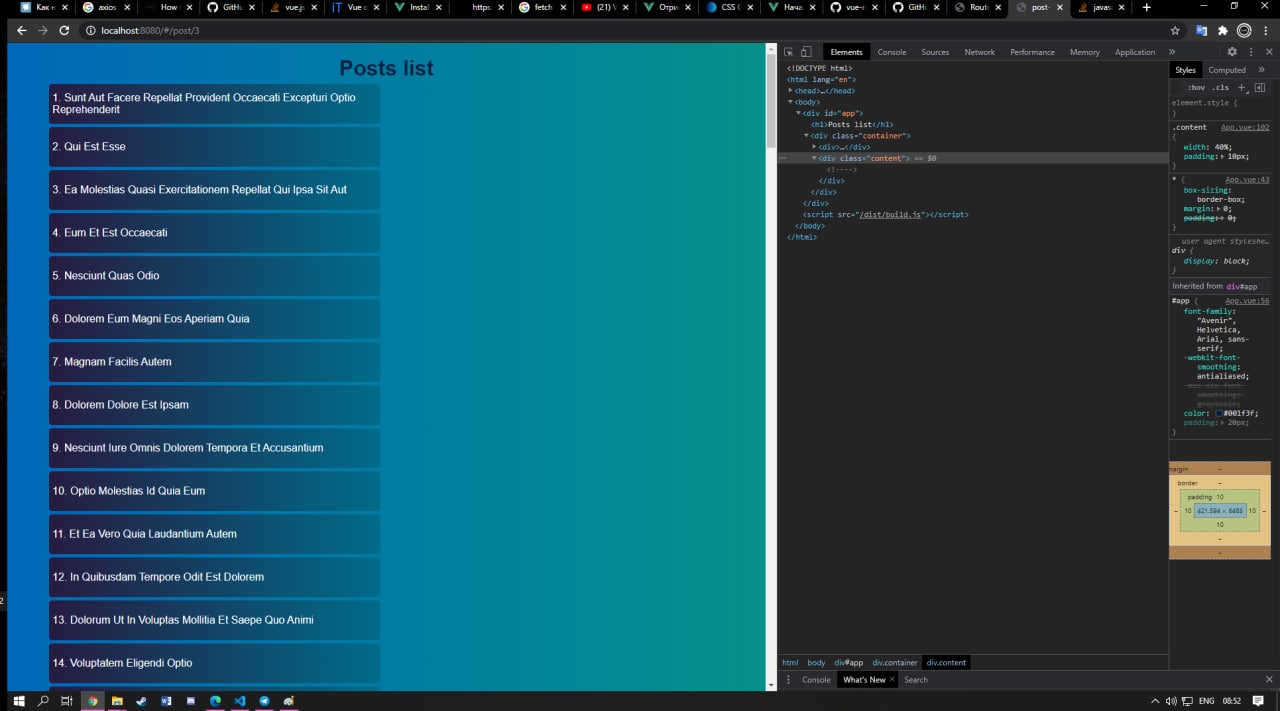Viewport: 1280px width, 711px height.
Task: Open the App.vue:43 source link
Action: 1247,179
